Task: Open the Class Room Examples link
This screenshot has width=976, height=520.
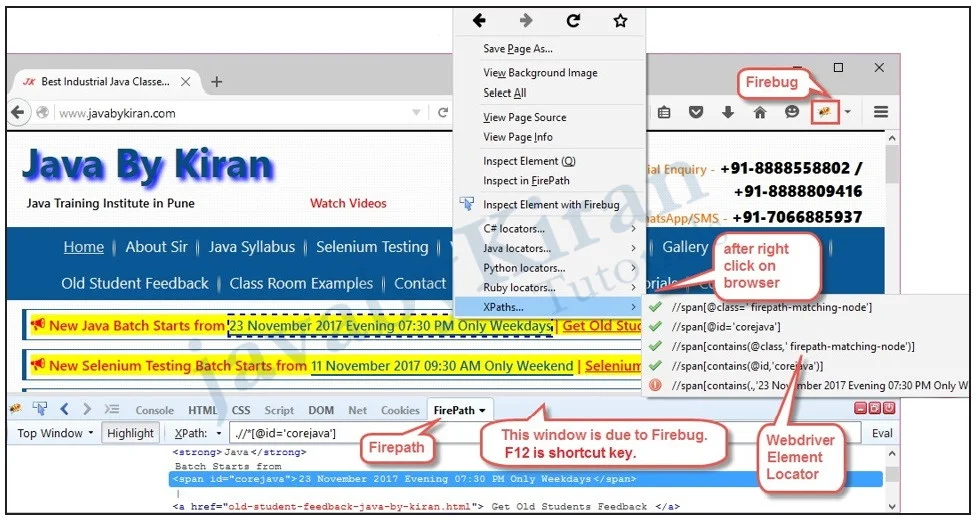Action: 301,283
